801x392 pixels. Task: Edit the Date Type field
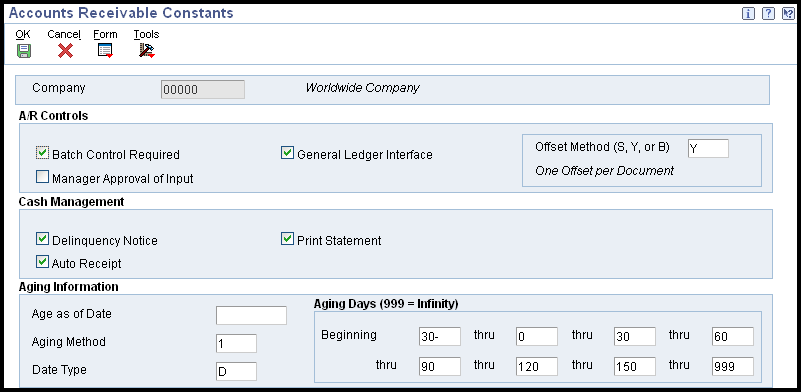(237, 372)
